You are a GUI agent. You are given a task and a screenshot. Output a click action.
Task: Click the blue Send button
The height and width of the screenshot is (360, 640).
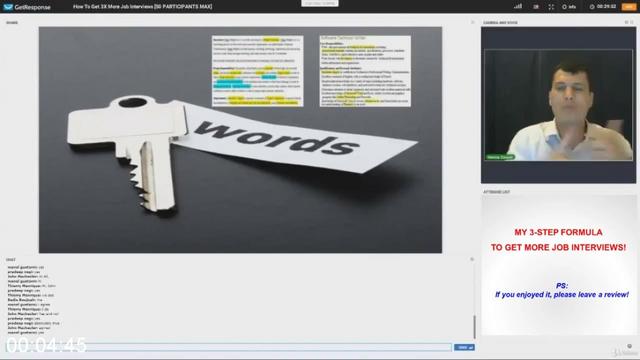click(x=464, y=347)
